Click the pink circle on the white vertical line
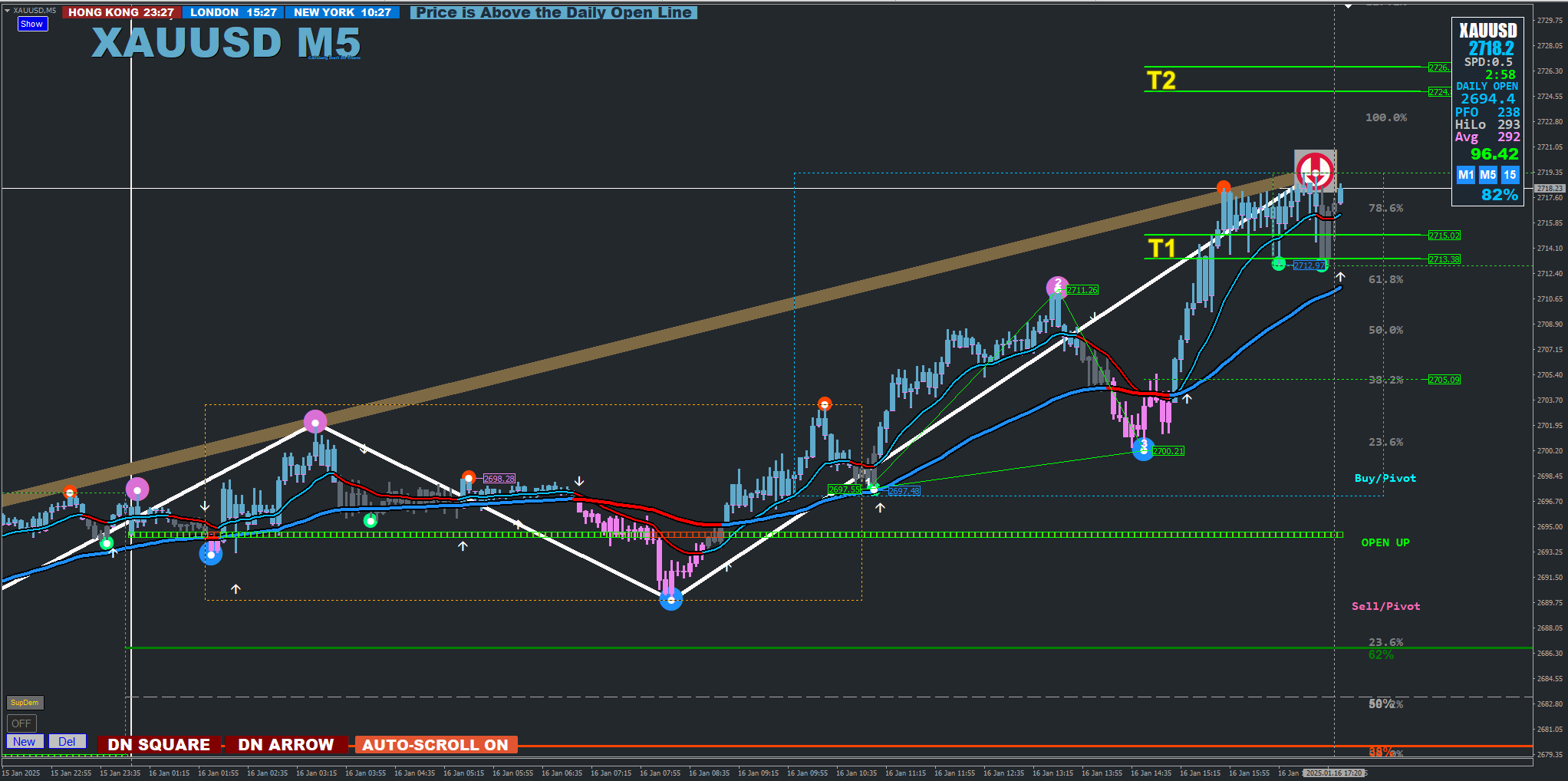Viewport: 1568px width, 781px height. [x=137, y=489]
